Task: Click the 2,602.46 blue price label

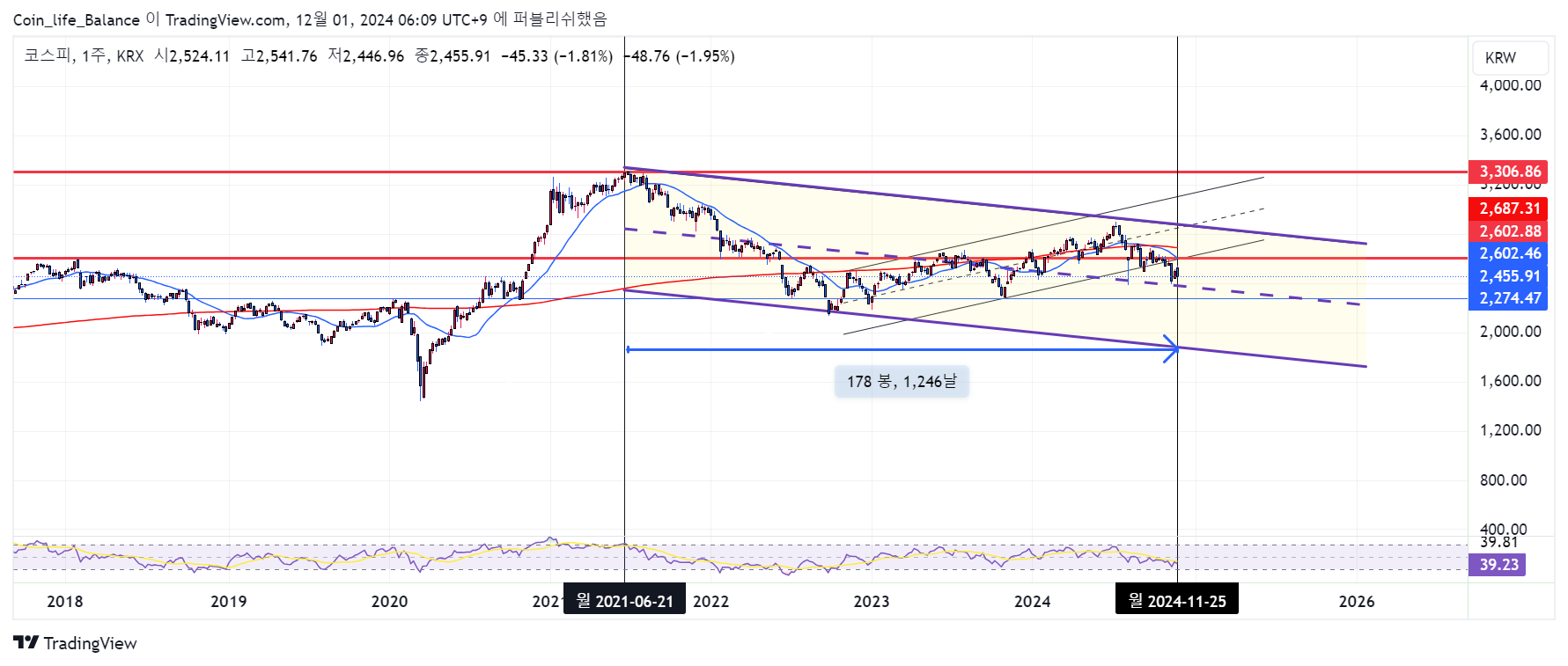Action: pos(1508,253)
